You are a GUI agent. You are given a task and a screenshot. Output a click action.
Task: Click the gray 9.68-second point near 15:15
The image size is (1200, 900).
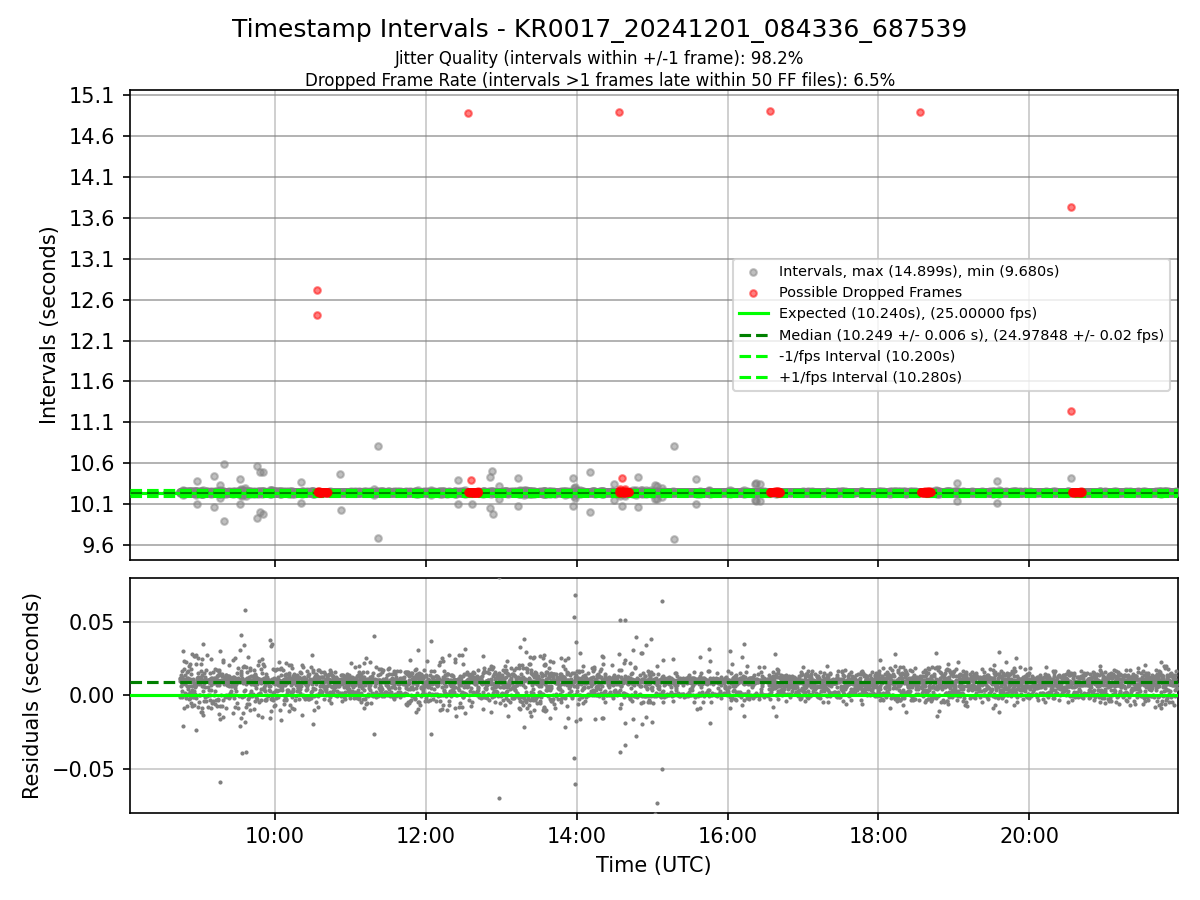pos(674,539)
